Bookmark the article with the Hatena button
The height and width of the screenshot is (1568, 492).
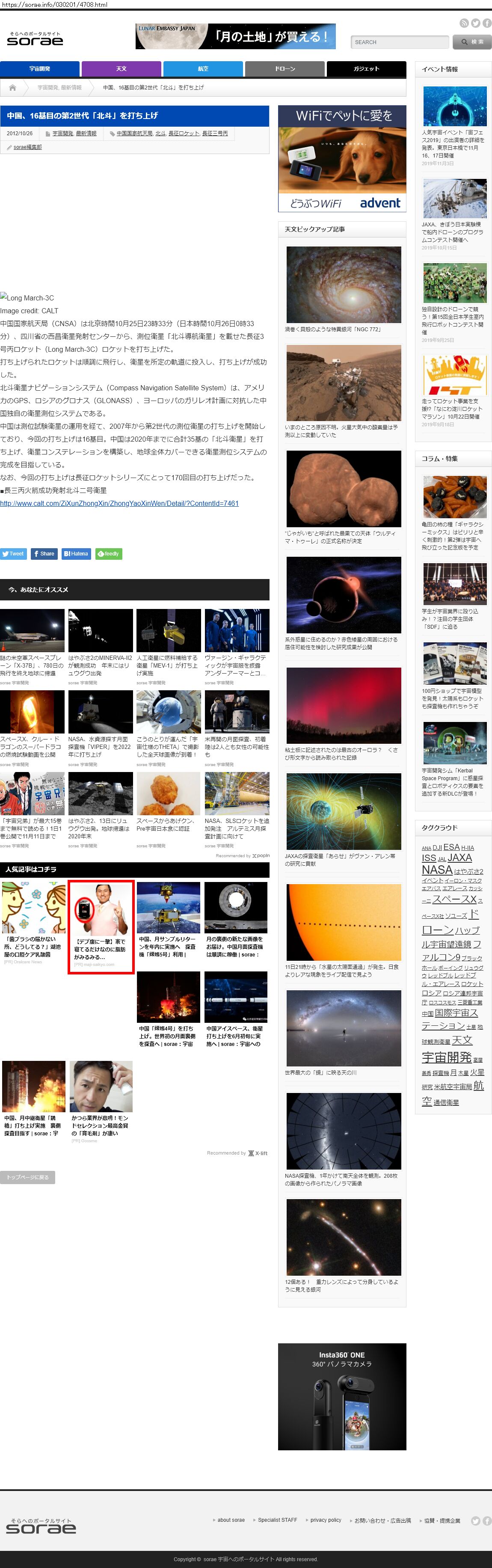[75, 554]
